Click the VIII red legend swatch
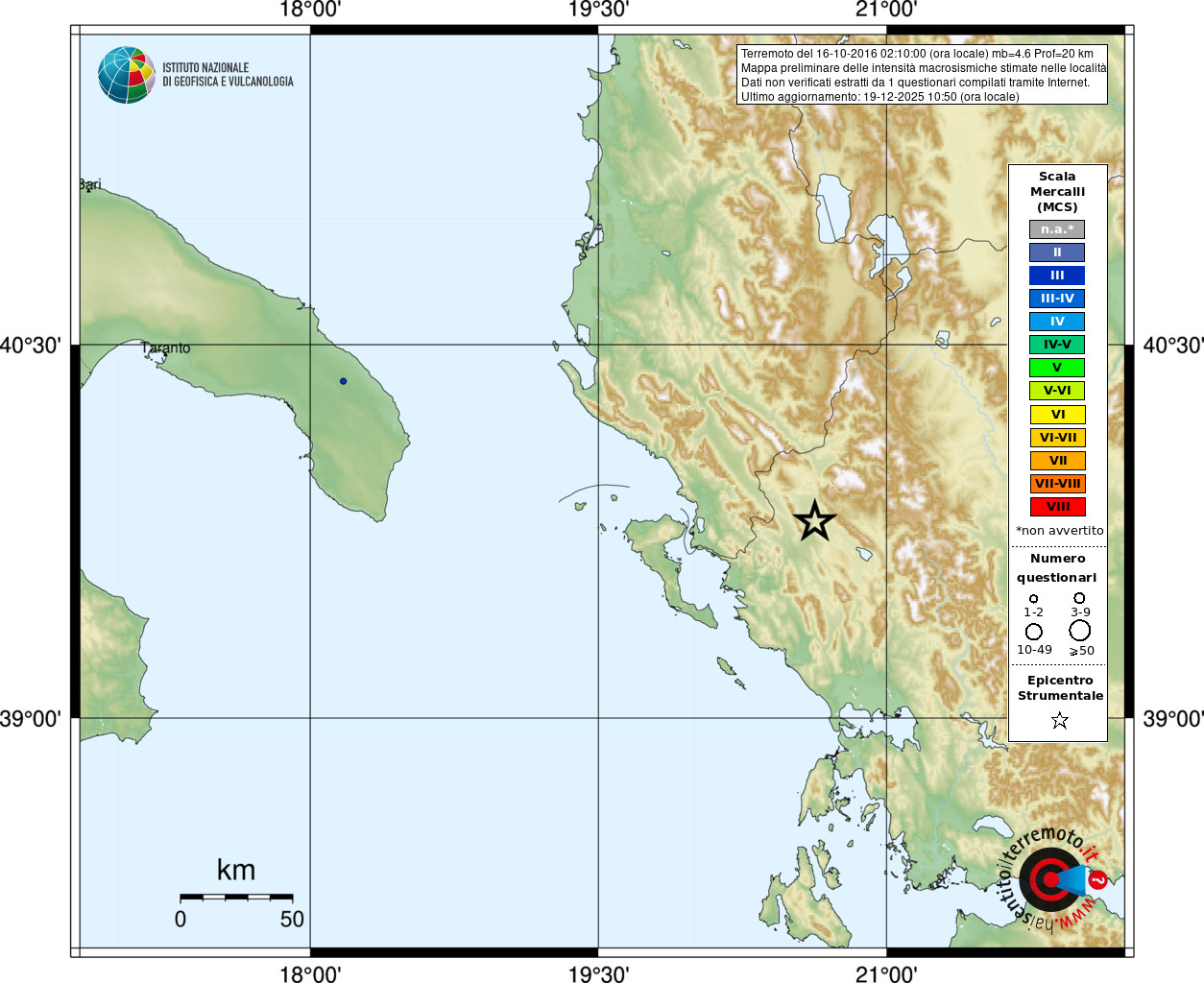Screen dimensions: 1204x983 click(1057, 507)
